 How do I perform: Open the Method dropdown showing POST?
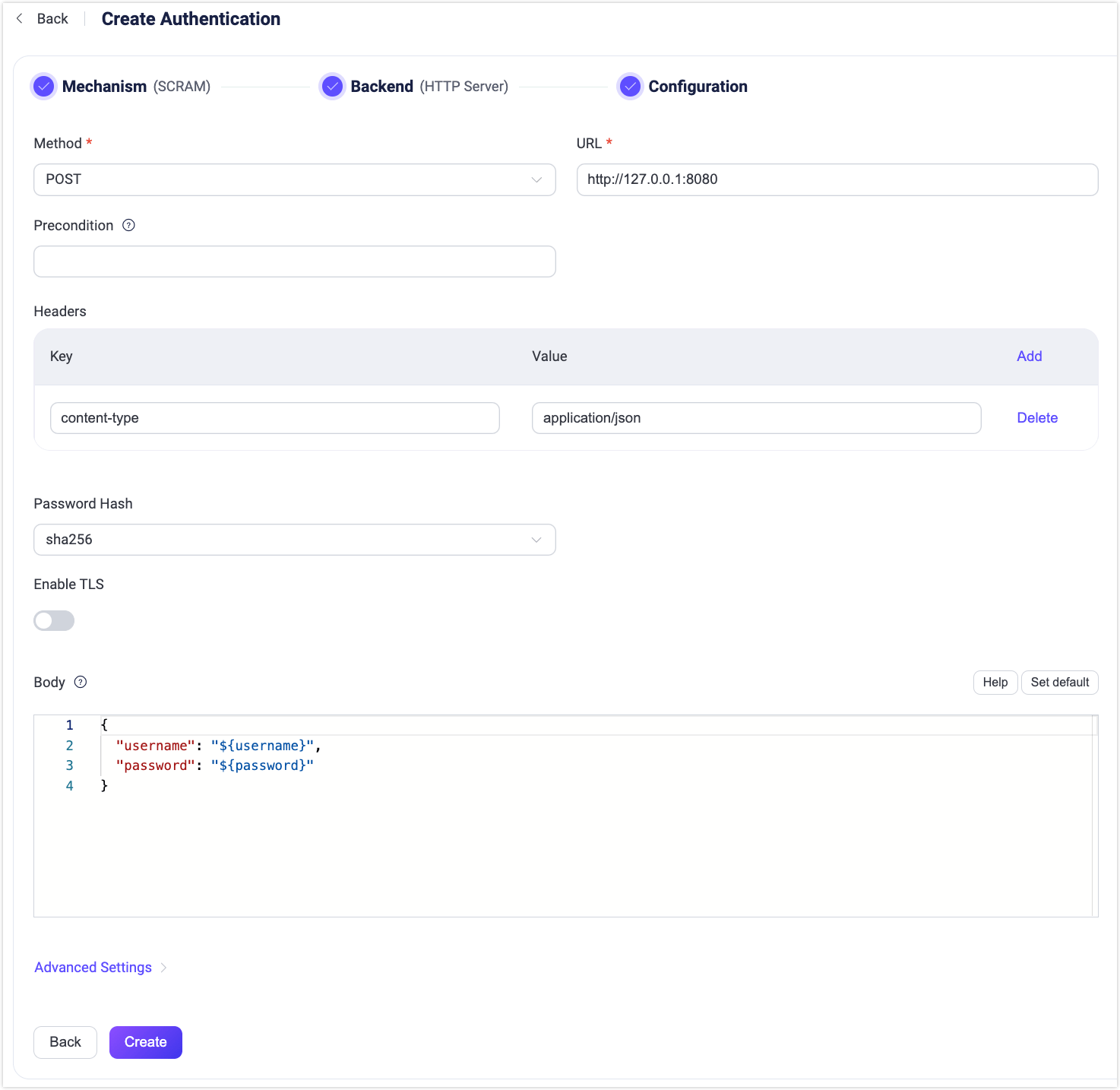pos(294,180)
